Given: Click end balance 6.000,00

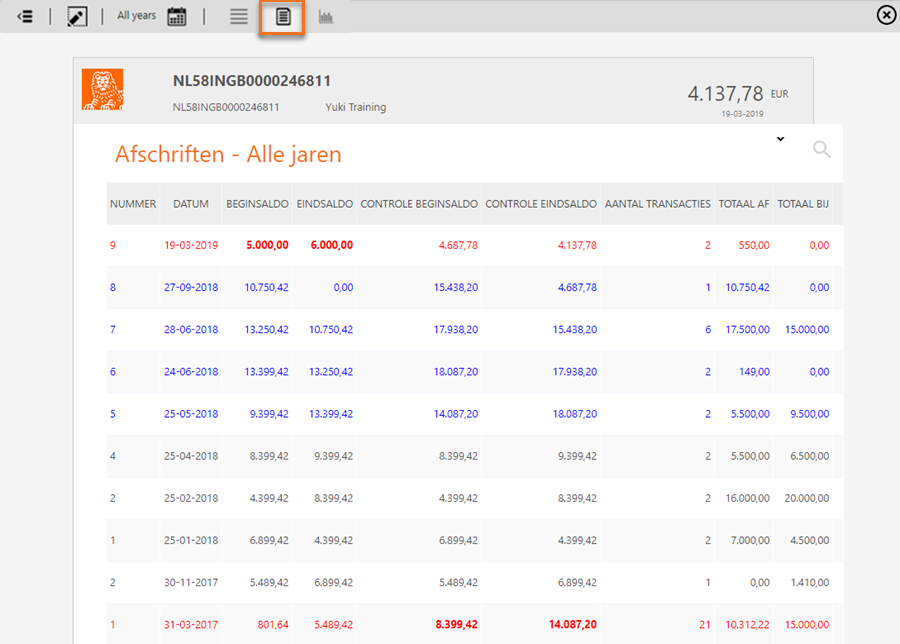Looking at the screenshot, I should tap(332, 245).
